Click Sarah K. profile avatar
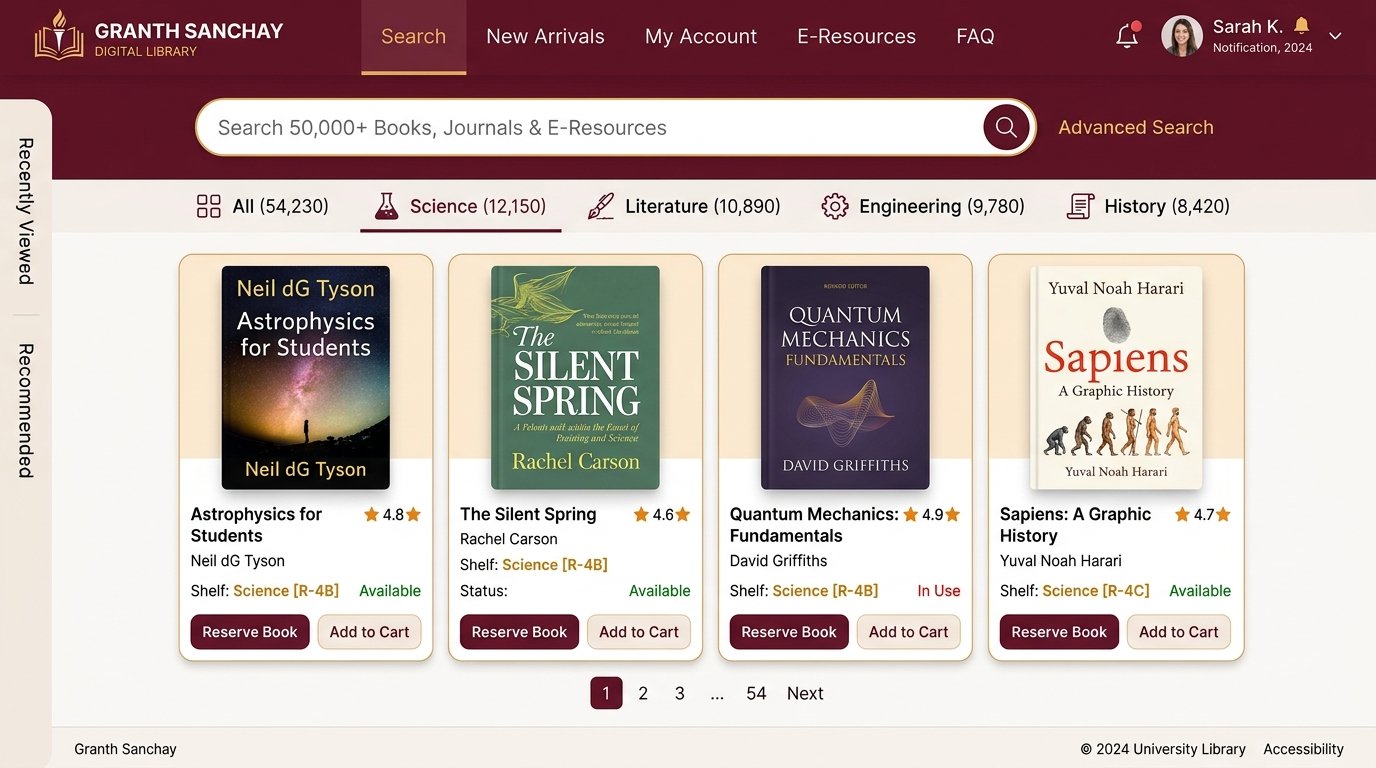The height and width of the screenshot is (768, 1376). [x=1181, y=36]
